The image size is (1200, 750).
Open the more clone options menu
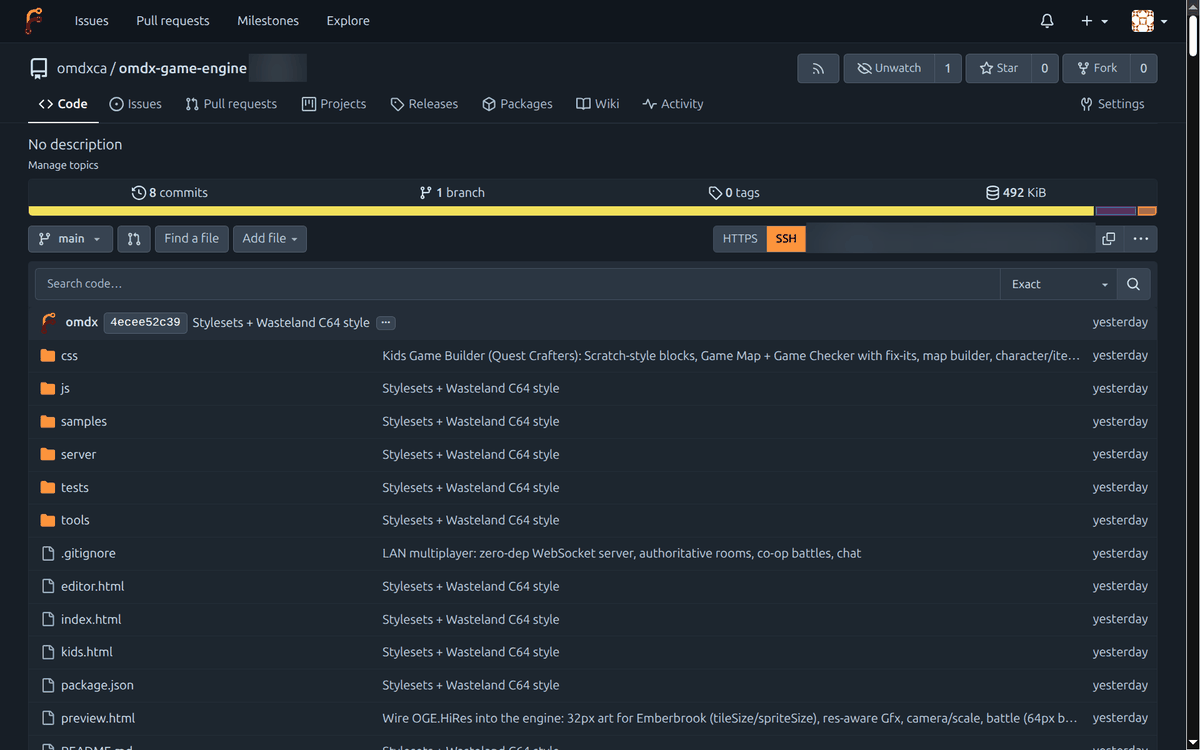click(x=1140, y=239)
